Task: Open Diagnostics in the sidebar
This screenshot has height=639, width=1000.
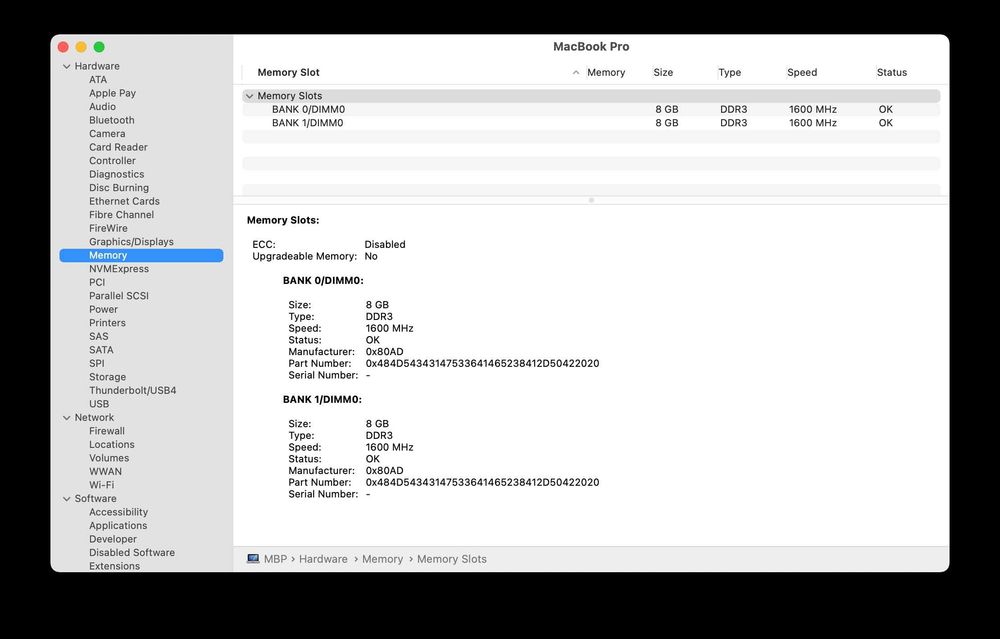Action: 117,174
